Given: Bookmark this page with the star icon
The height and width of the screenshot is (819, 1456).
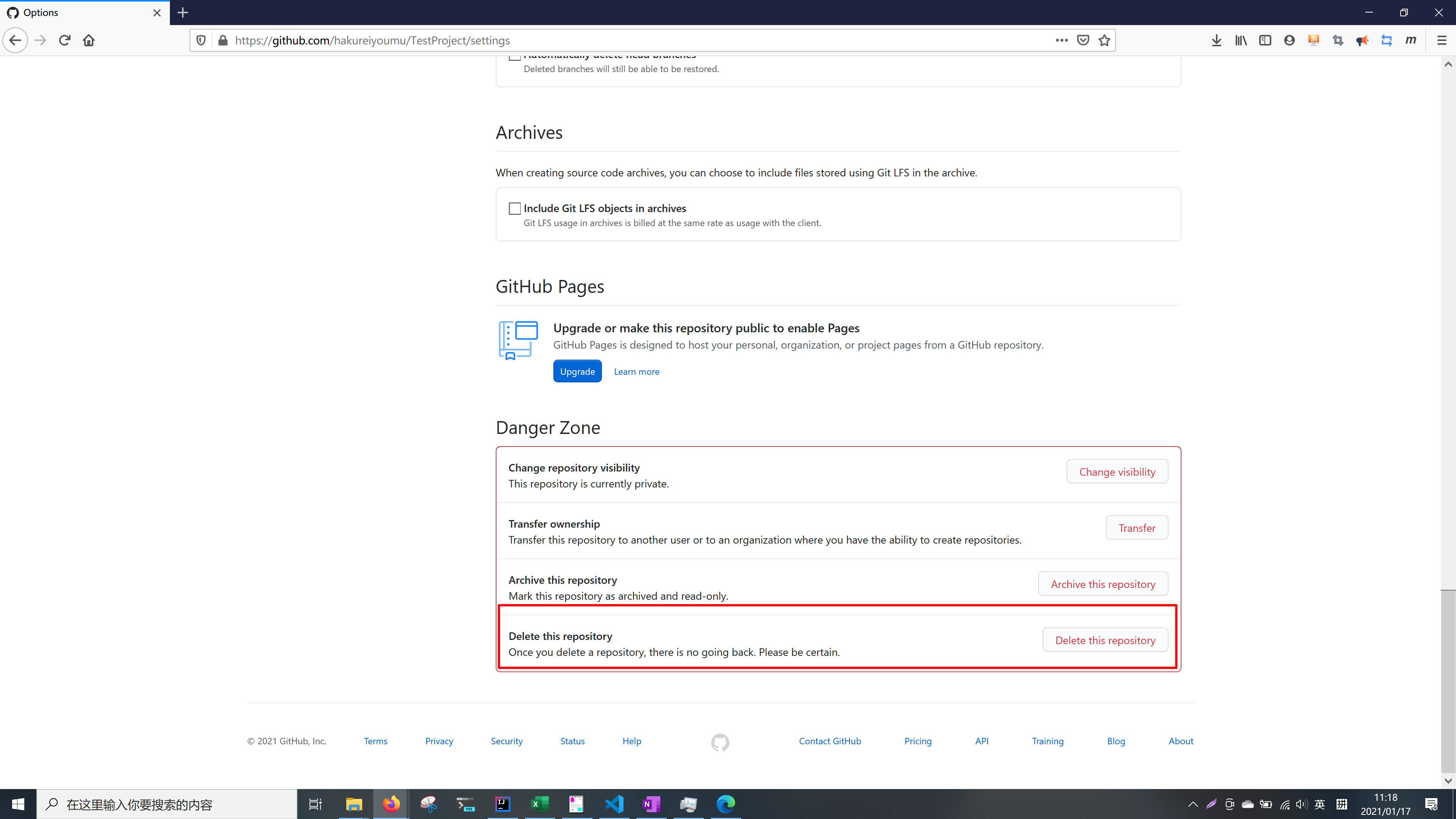Looking at the screenshot, I should coord(1104,40).
